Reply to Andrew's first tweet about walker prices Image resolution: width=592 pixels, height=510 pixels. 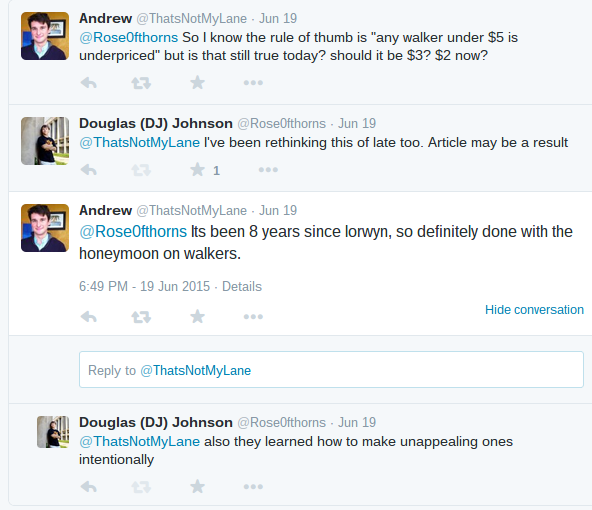click(89, 83)
